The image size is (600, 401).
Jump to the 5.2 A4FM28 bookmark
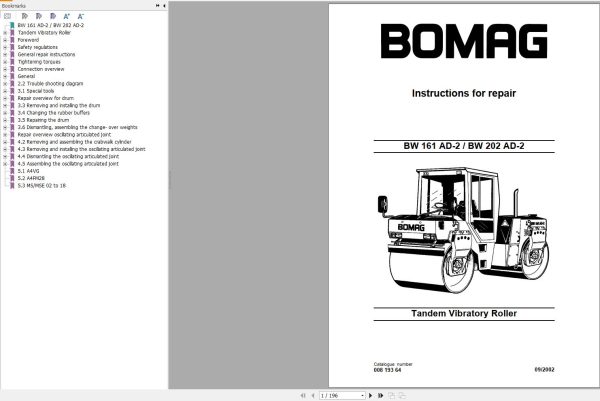[x=31, y=178]
